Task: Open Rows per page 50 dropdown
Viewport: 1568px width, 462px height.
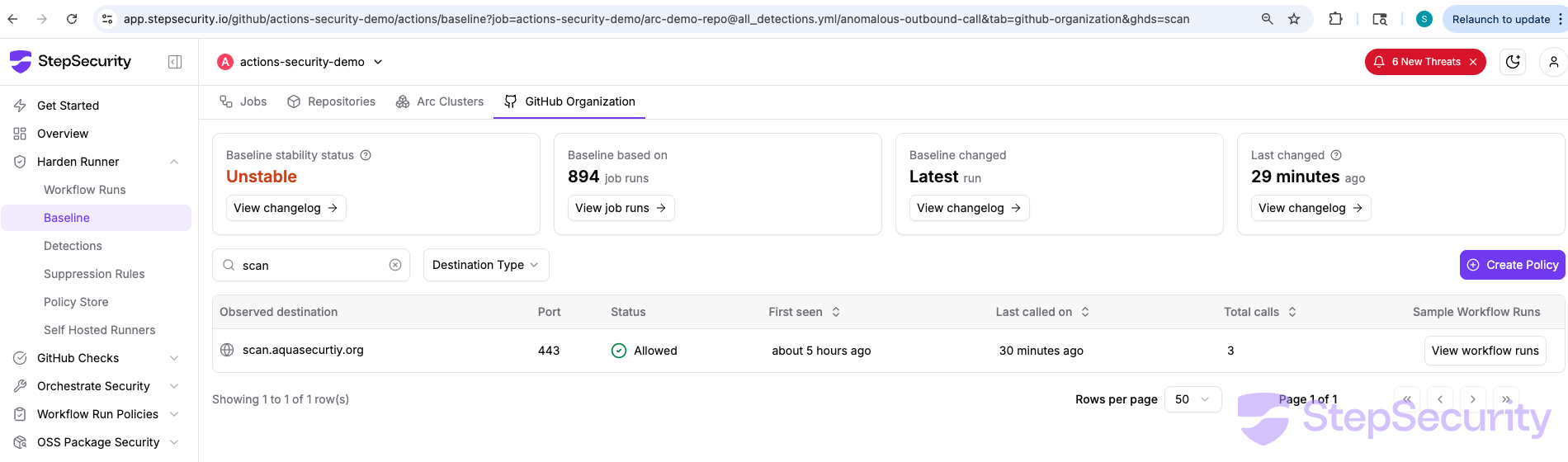Action: [x=1193, y=399]
